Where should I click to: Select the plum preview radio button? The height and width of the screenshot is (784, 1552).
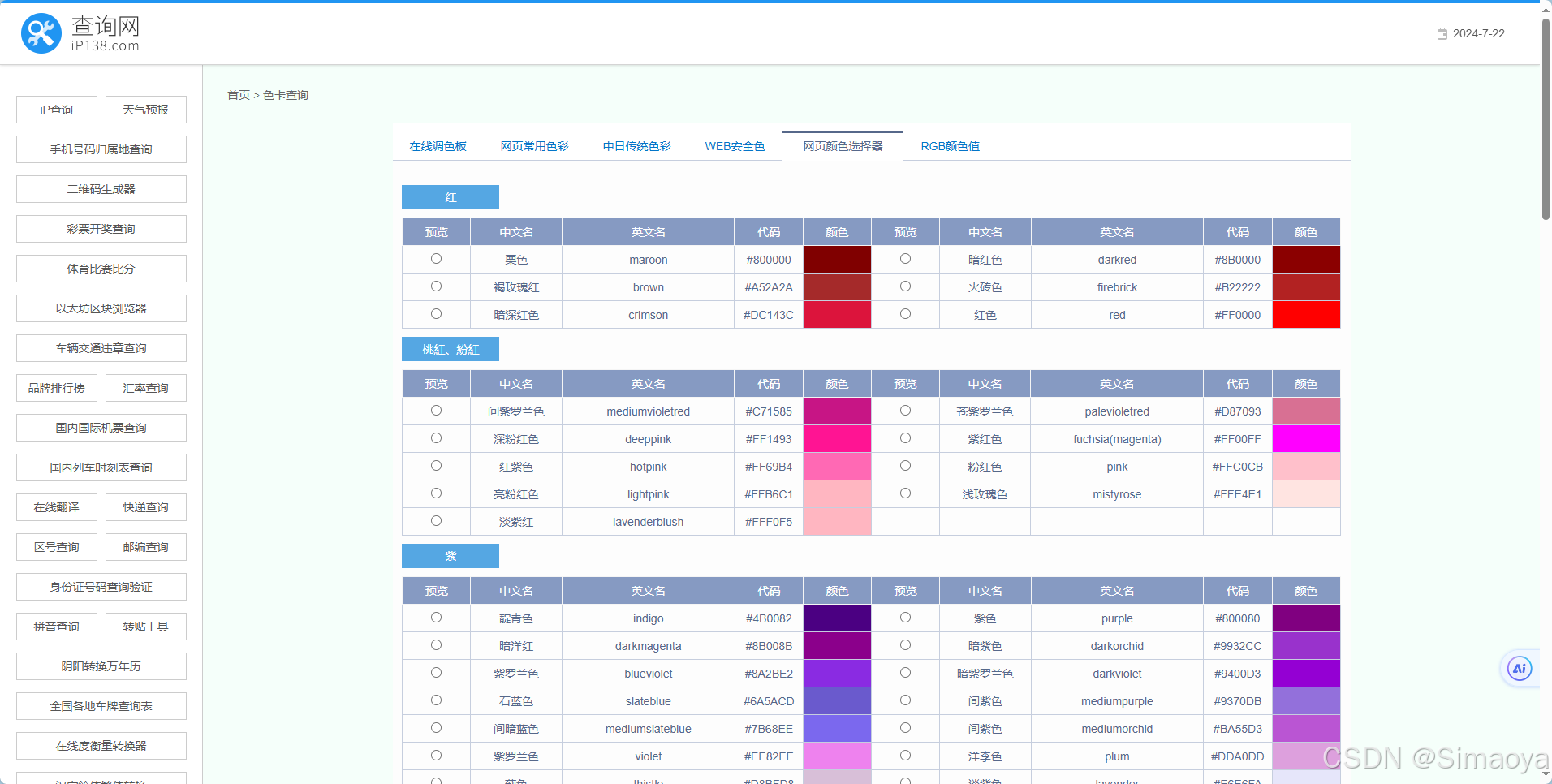(x=905, y=756)
